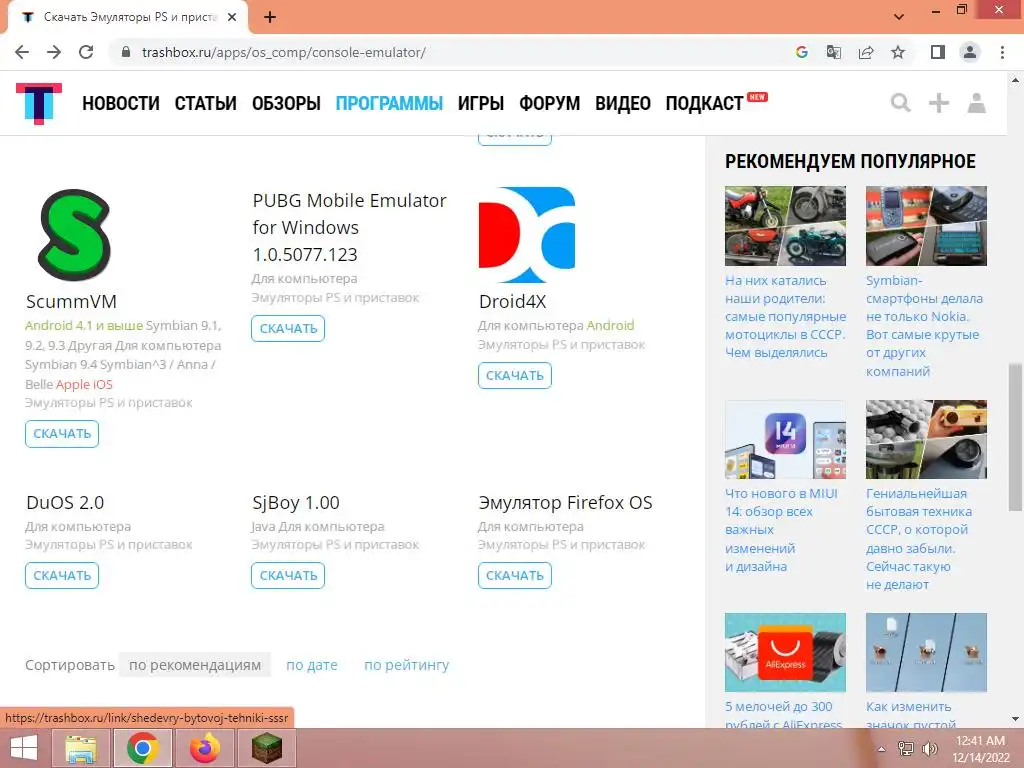
Task: Click СКАЧАТЬ button under Droid4X
Action: click(515, 376)
